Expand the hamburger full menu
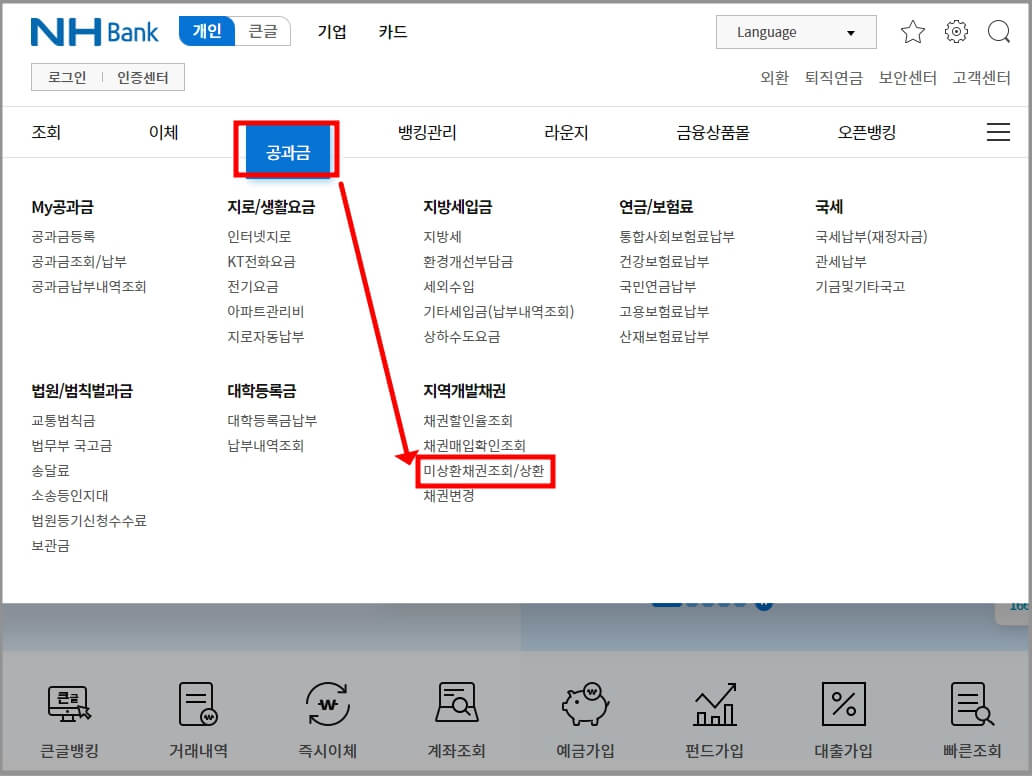This screenshot has height=776, width=1032. (997, 131)
